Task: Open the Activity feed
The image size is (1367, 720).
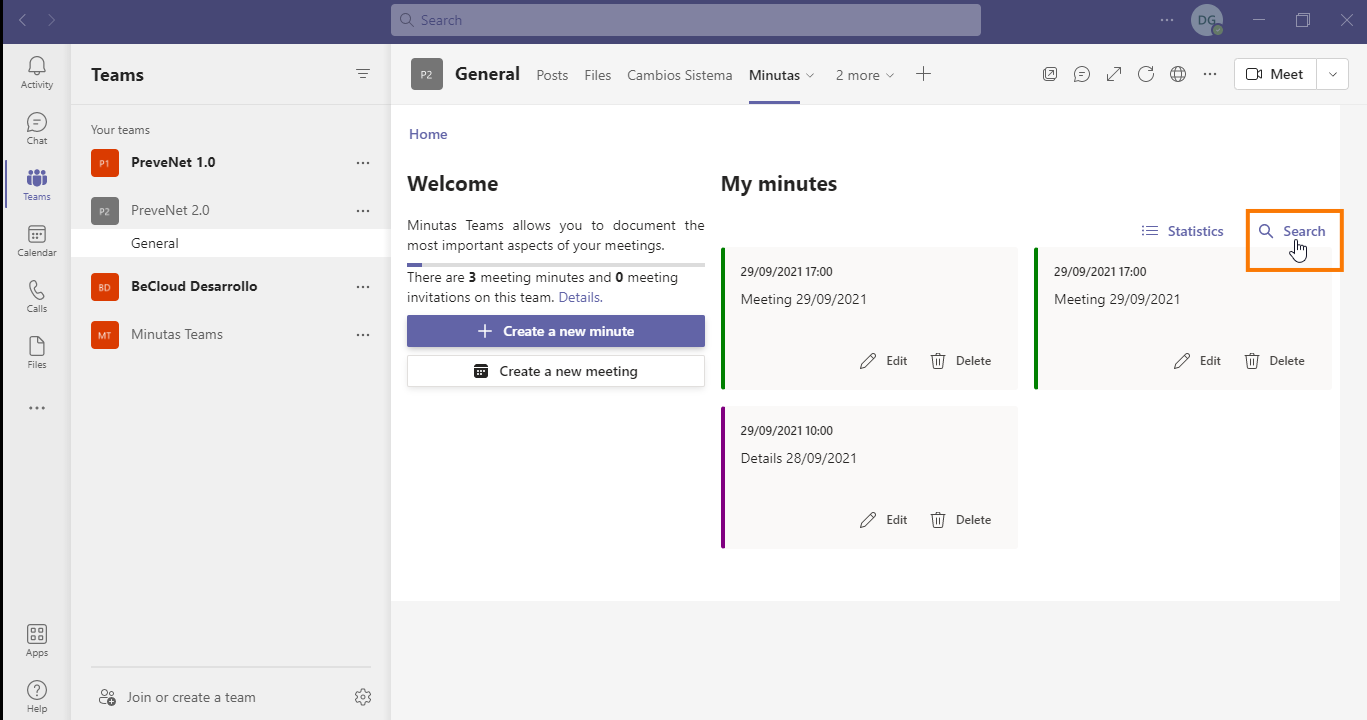Action: point(37,73)
